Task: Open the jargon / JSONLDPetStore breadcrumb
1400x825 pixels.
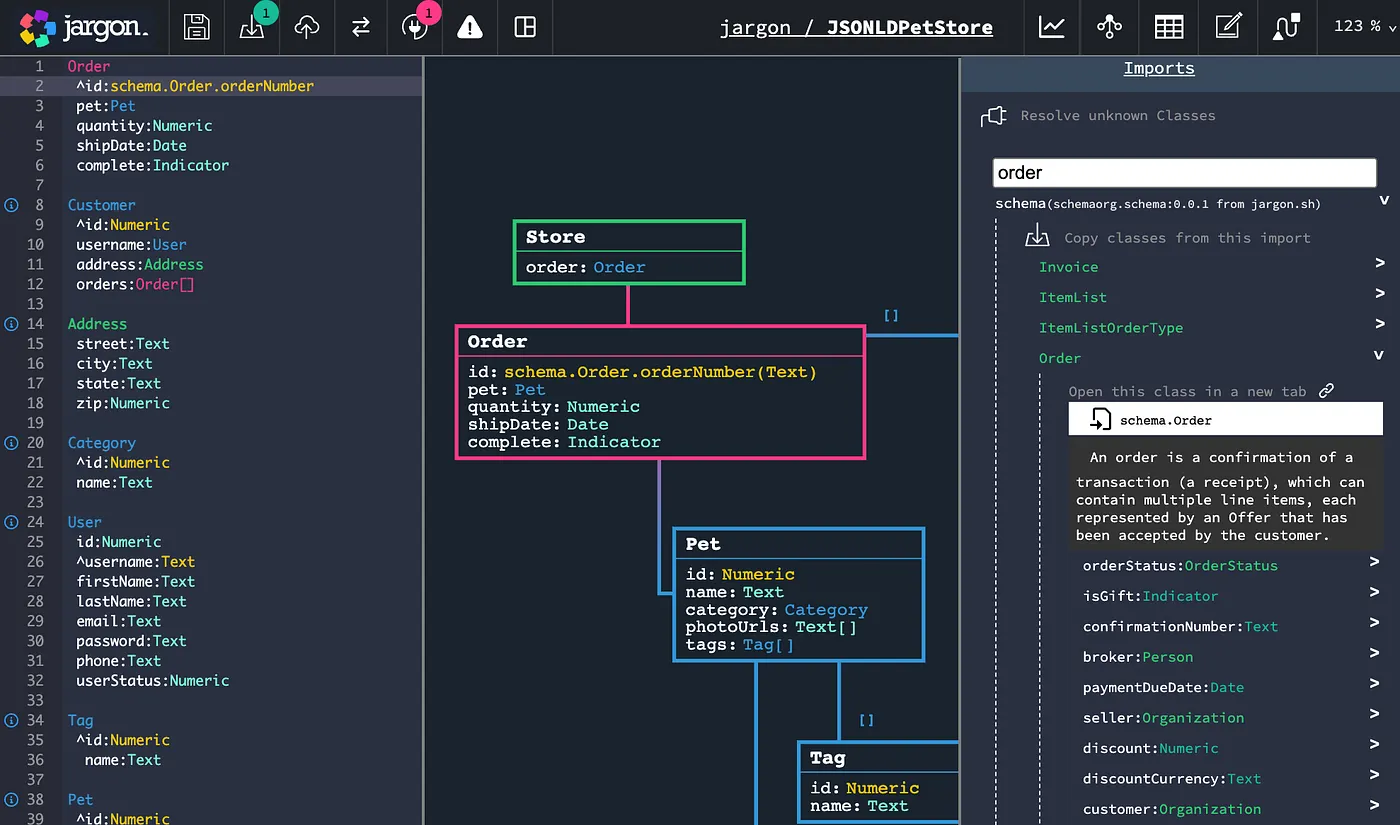Action: [856, 27]
